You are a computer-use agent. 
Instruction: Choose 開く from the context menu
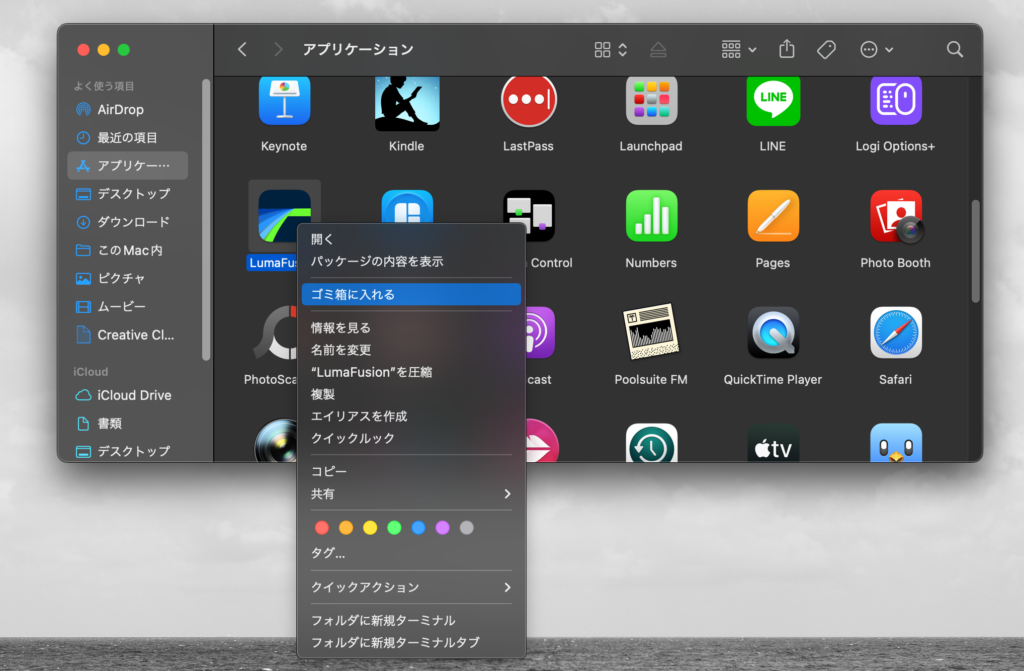tap(411, 239)
